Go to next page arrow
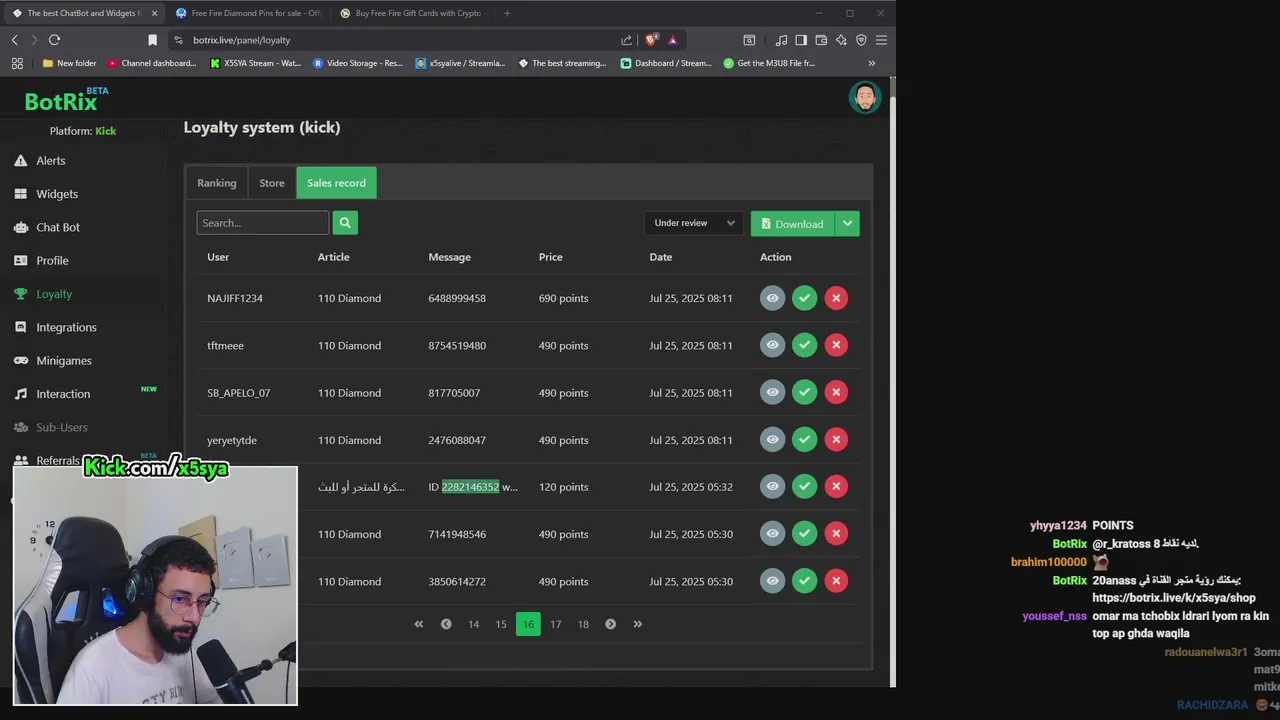Image resolution: width=1280 pixels, height=720 pixels. (610, 624)
